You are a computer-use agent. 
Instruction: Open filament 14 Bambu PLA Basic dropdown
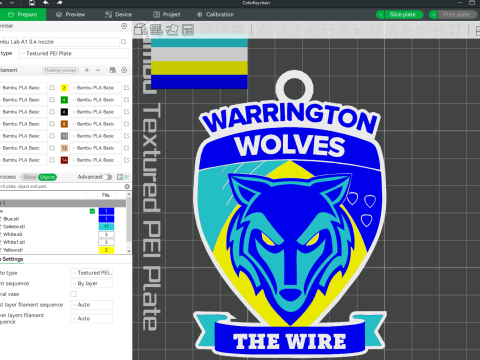pyautogui.click(x=96, y=160)
